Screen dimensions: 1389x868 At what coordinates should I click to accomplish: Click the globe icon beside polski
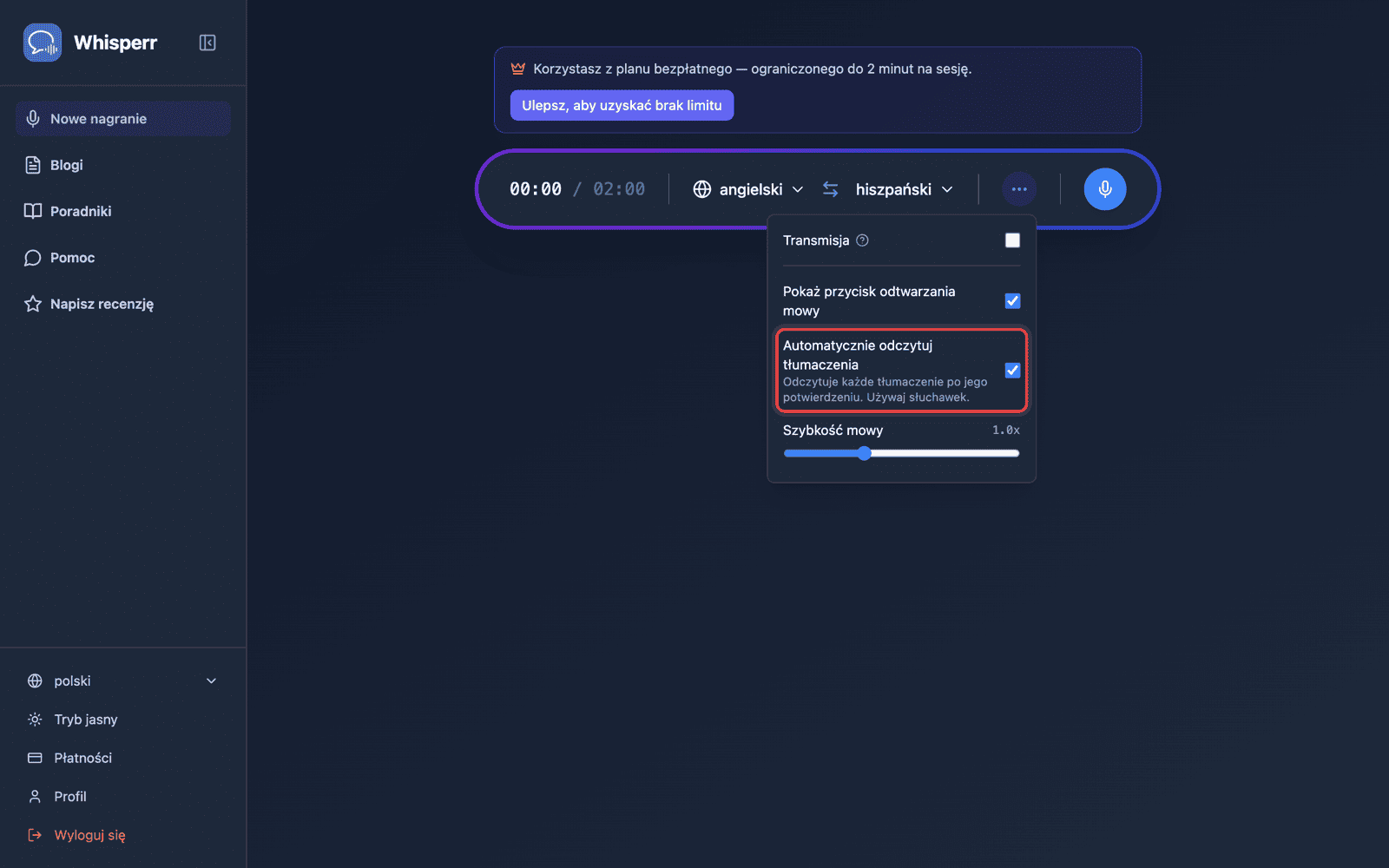(x=35, y=681)
